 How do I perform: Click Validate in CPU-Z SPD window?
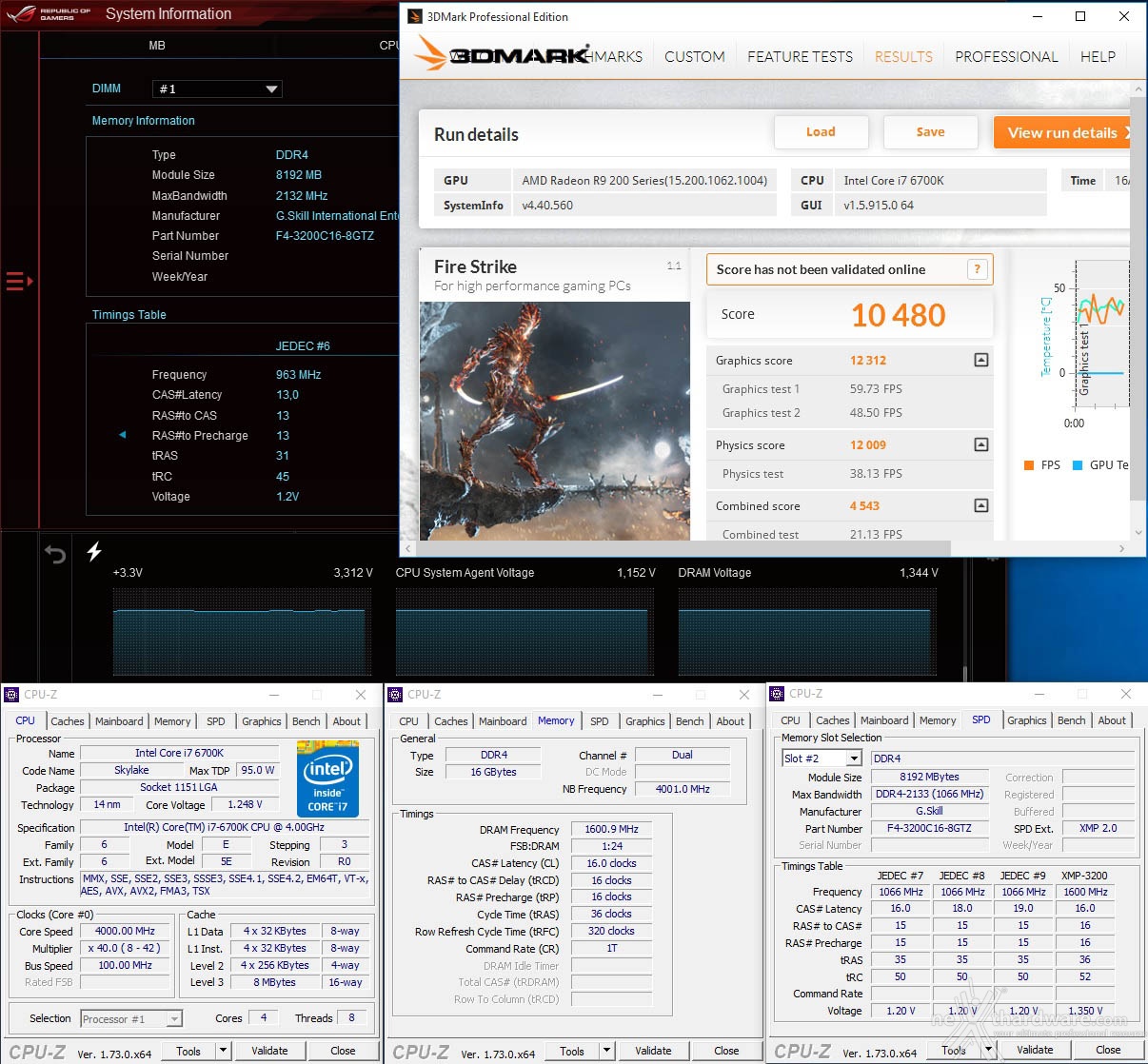tap(1035, 1050)
